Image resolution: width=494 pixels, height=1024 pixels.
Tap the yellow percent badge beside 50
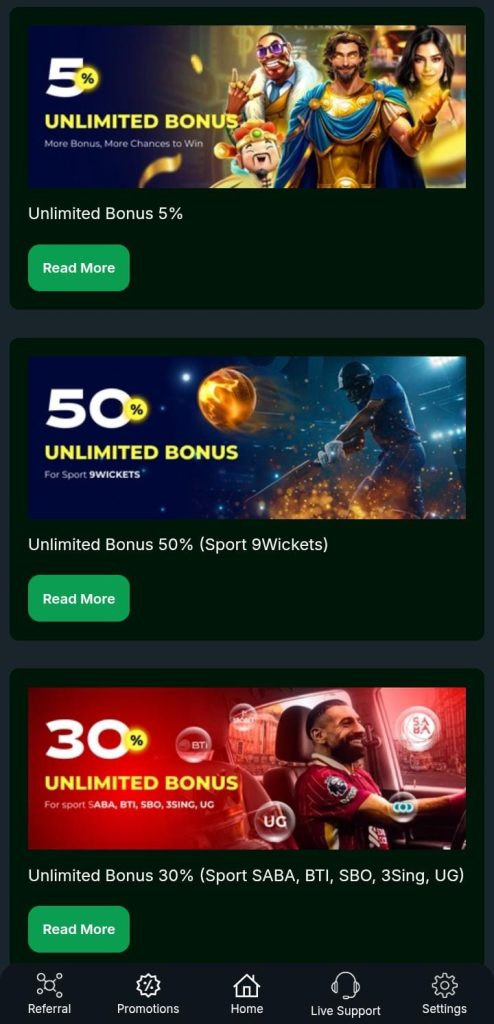[x=136, y=409]
